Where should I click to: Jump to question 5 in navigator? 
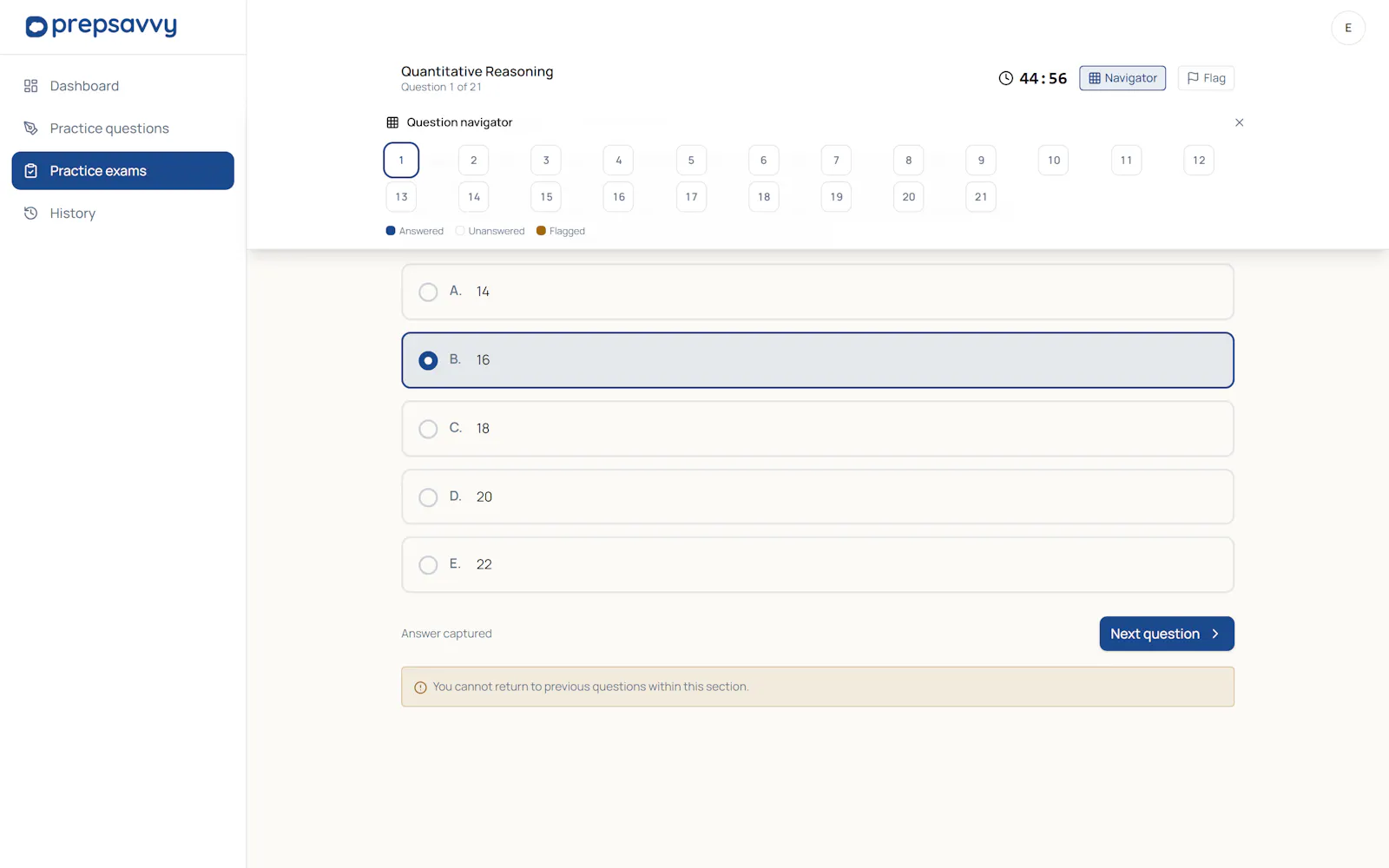coord(691,160)
